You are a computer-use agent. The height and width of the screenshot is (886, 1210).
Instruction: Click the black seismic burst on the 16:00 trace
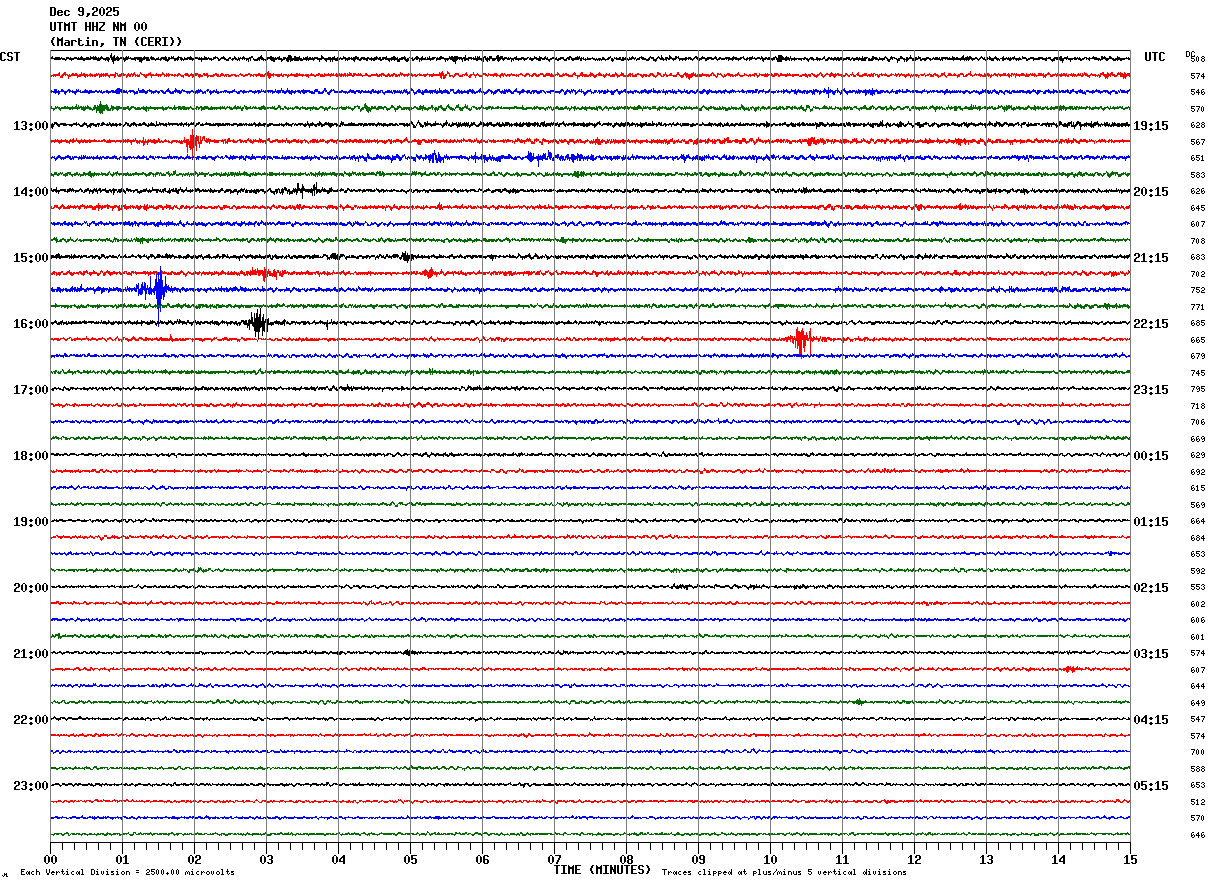coord(258,323)
